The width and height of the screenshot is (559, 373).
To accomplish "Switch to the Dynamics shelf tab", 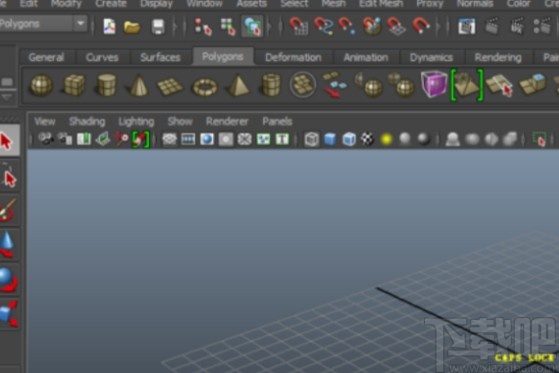I will [431, 57].
